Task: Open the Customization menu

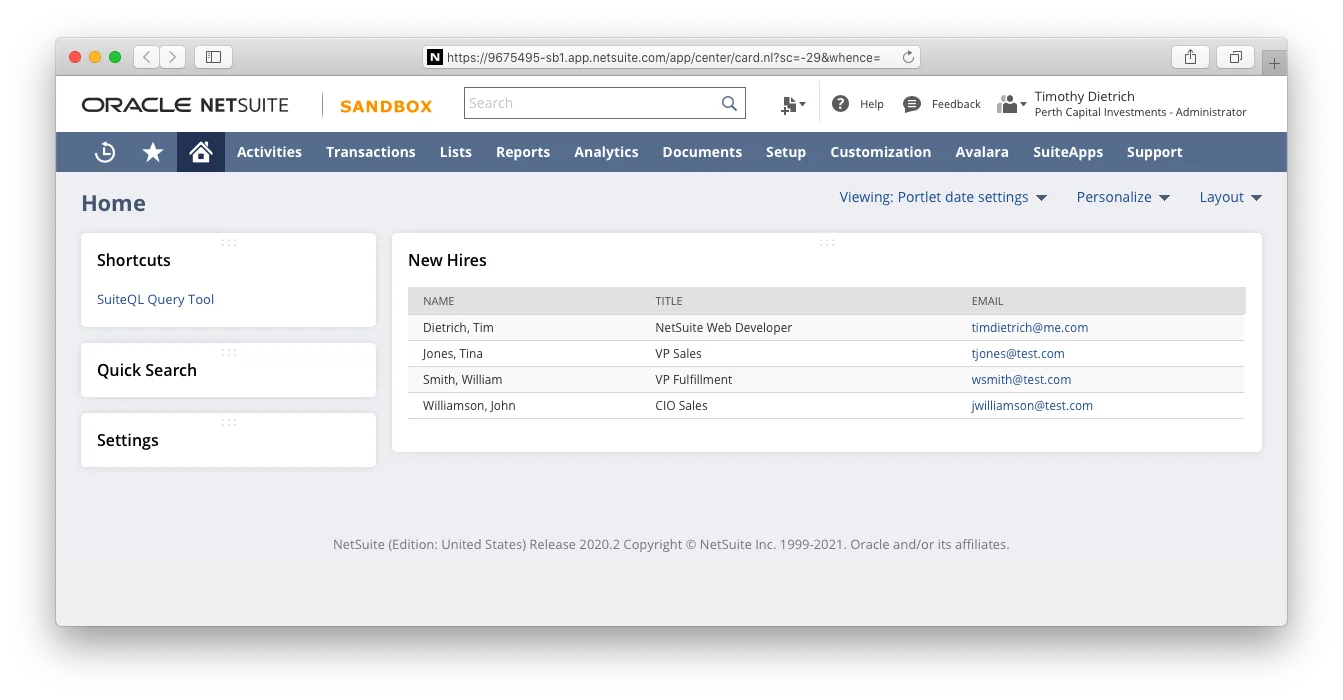Action: [x=880, y=152]
